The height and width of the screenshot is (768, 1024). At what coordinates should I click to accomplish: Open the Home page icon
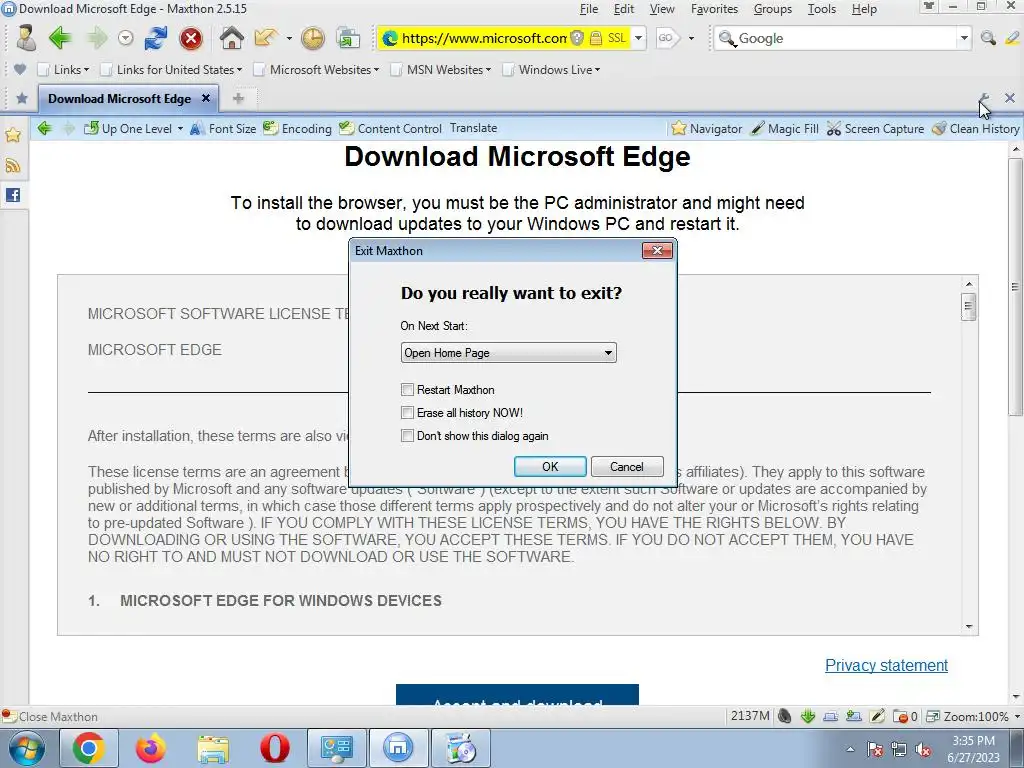(x=231, y=38)
